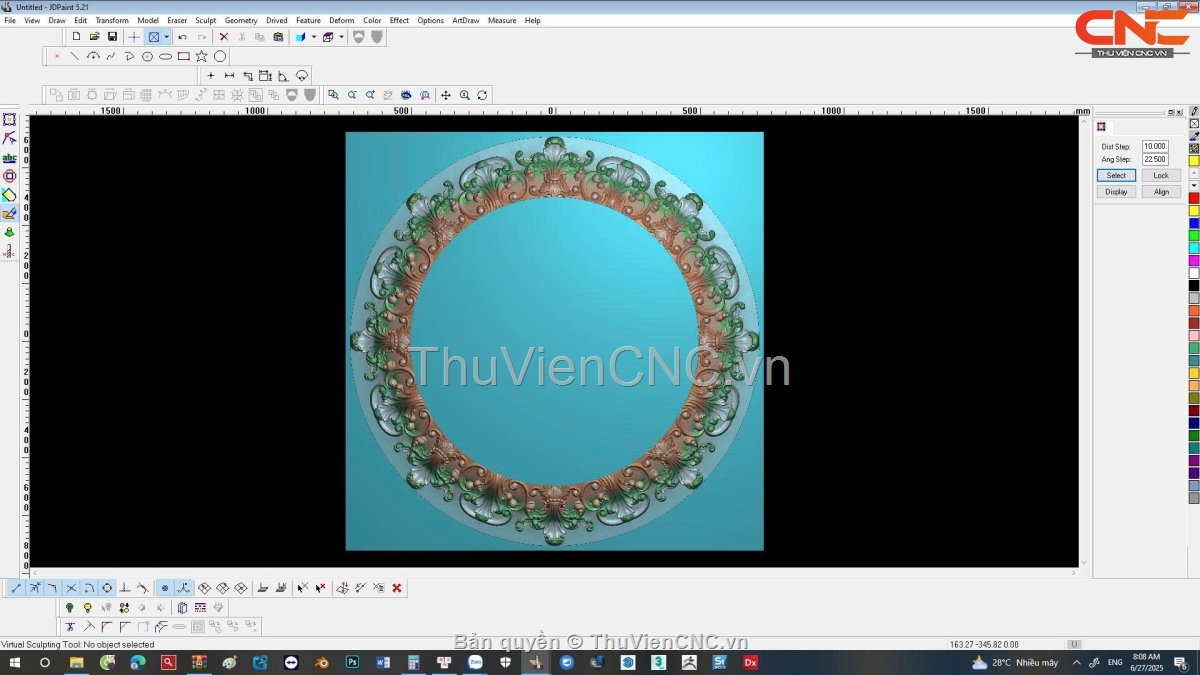Open the dropdown arrow beside the blue cube icon
This screenshot has width=1200, height=675.
[x=313, y=37]
